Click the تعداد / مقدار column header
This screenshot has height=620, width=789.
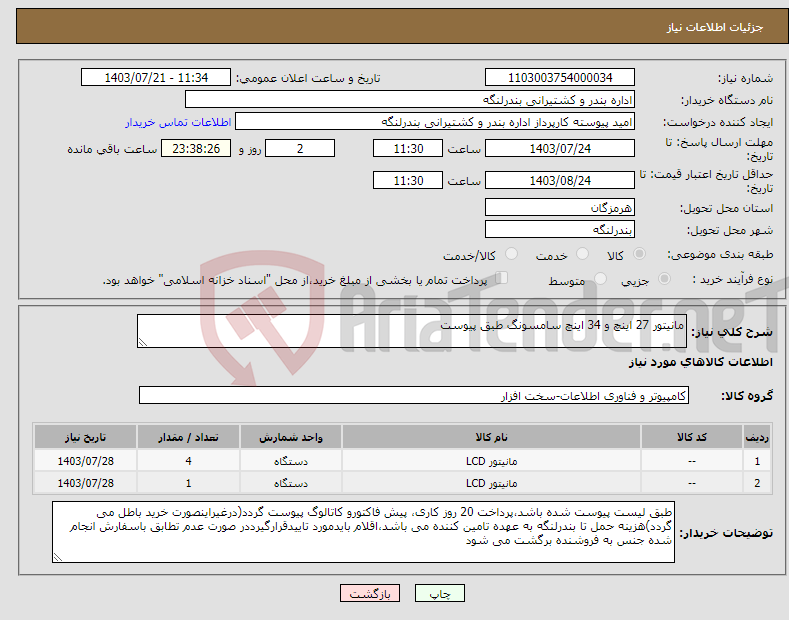coord(188,437)
